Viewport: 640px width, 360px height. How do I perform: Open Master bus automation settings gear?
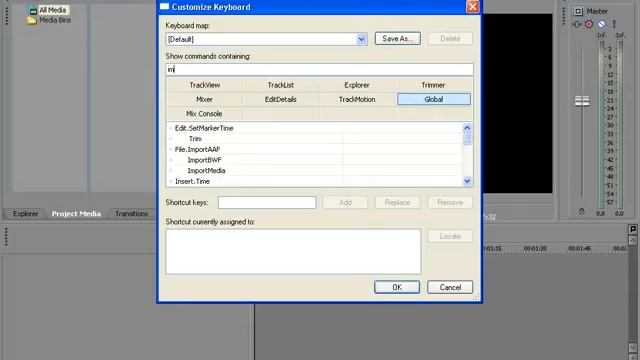tap(589, 24)
